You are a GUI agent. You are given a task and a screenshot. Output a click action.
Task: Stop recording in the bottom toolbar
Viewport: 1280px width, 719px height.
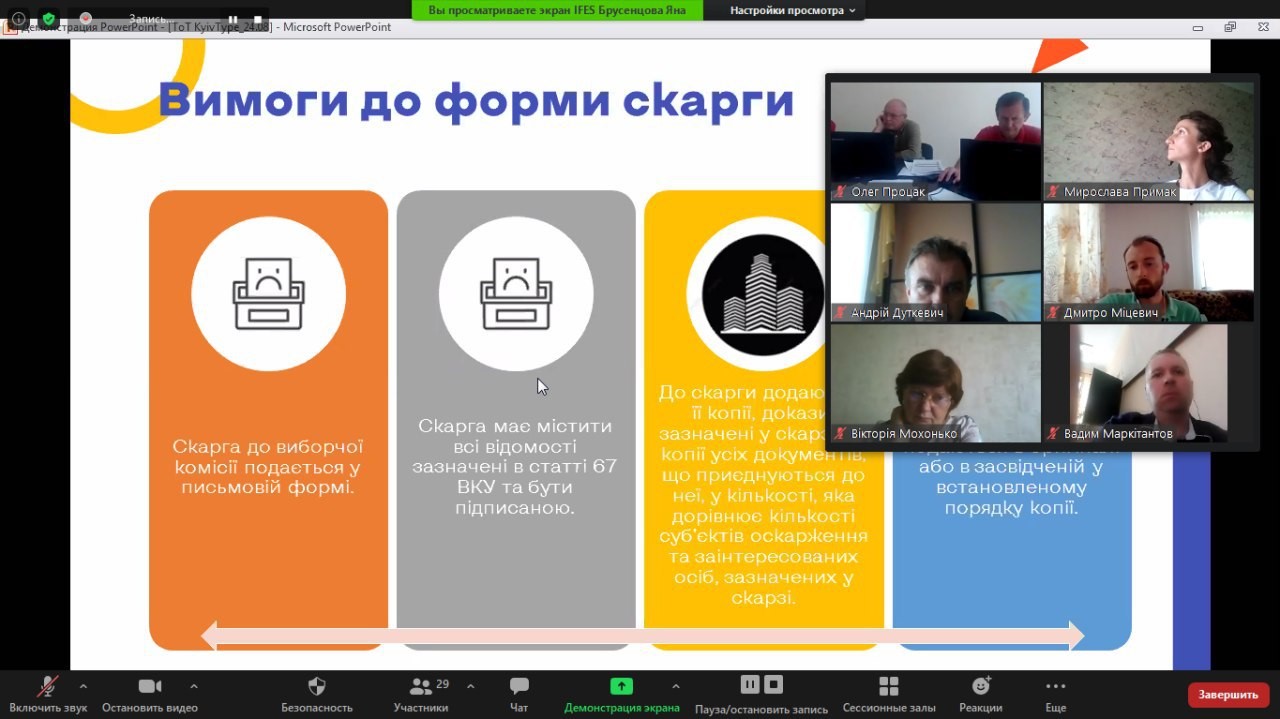(773, 685)
